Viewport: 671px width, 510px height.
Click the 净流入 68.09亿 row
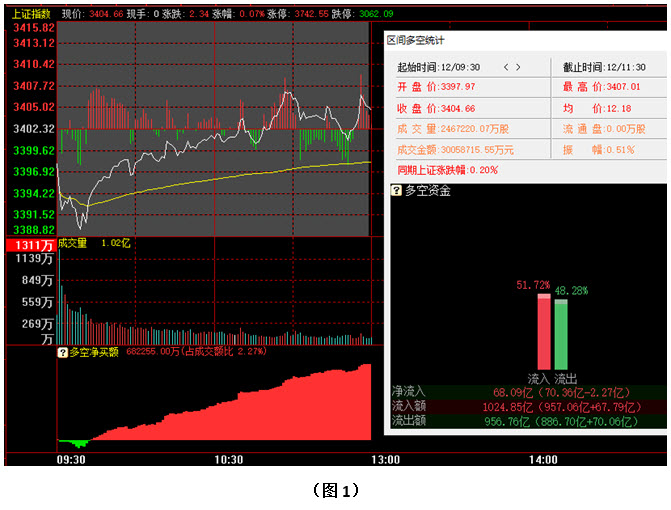(x=528, y=392)
